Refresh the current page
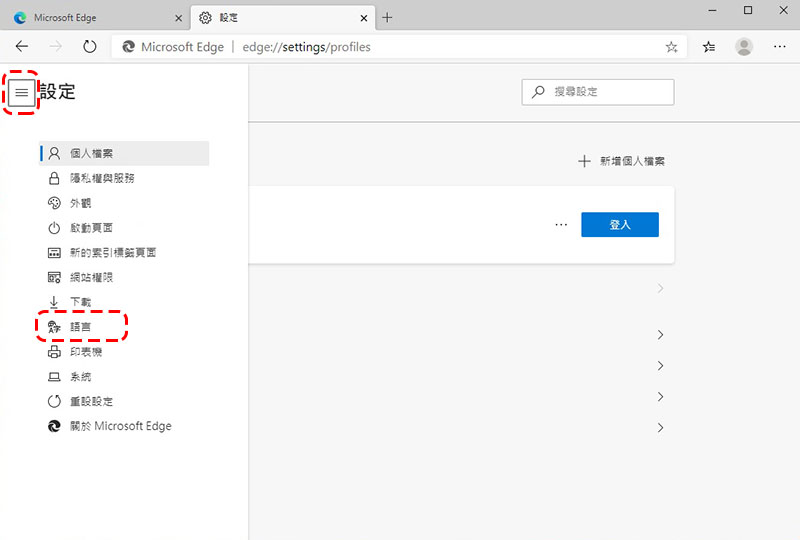 89,46
